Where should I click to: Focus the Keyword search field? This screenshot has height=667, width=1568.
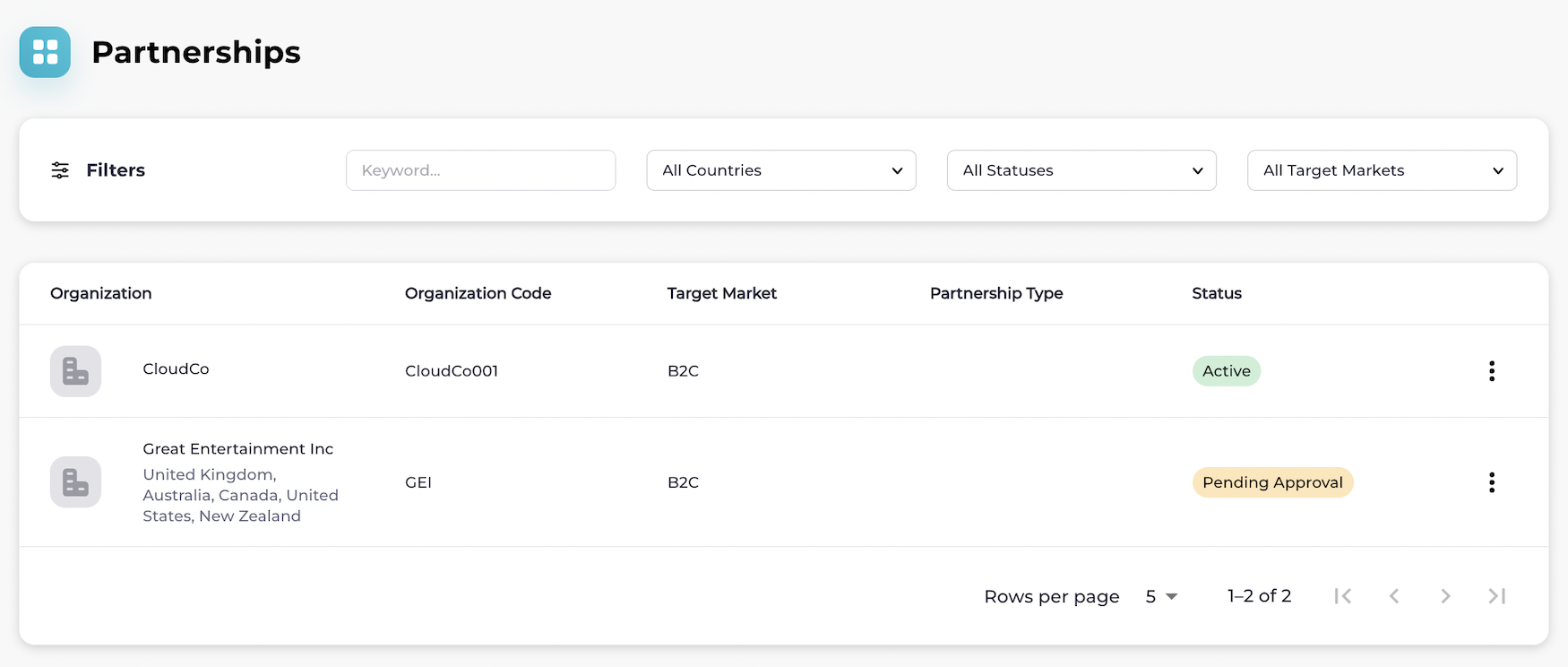[x=481, y=170]
